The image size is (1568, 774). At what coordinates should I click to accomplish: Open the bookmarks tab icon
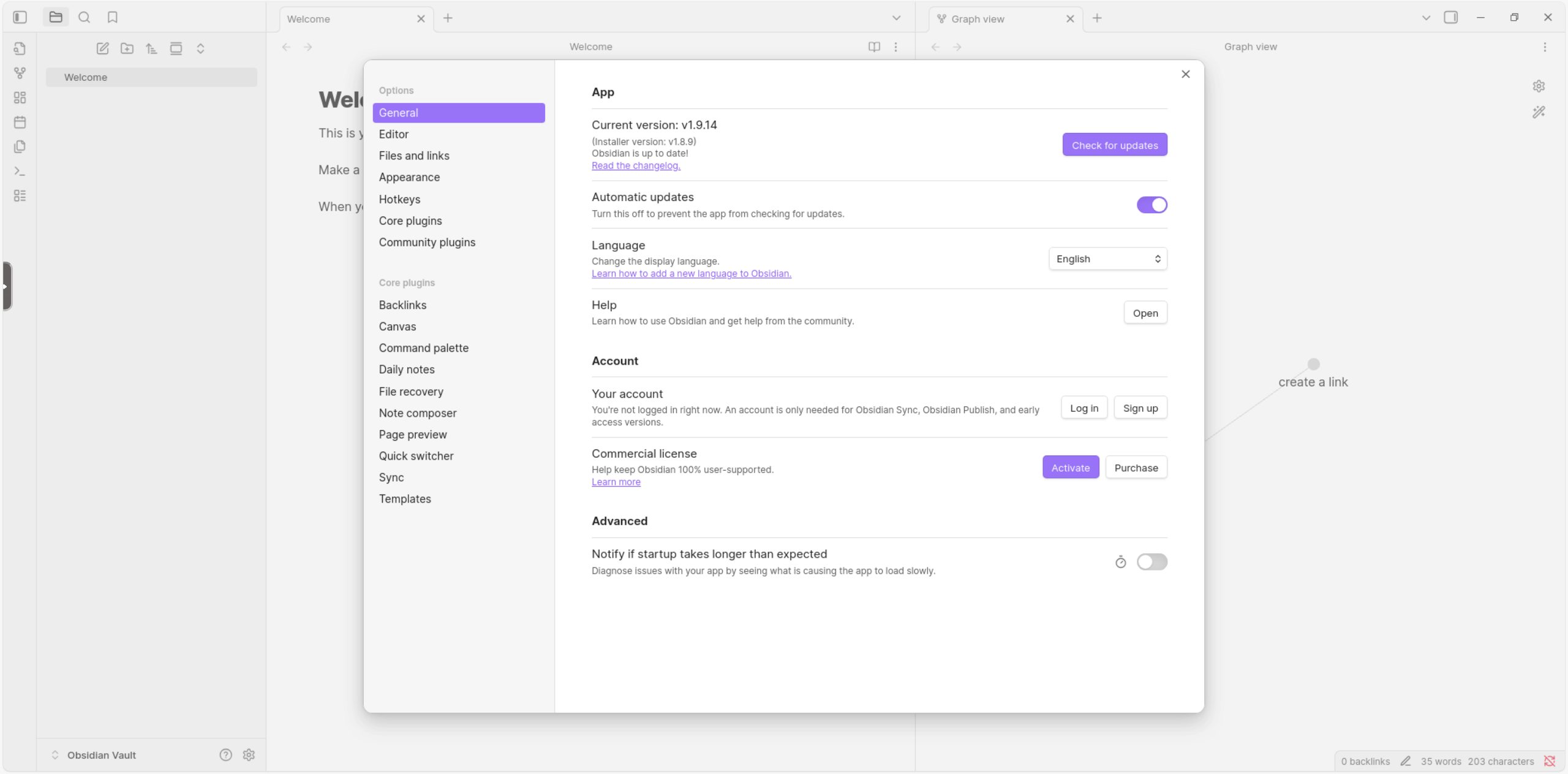coord(112,17)
